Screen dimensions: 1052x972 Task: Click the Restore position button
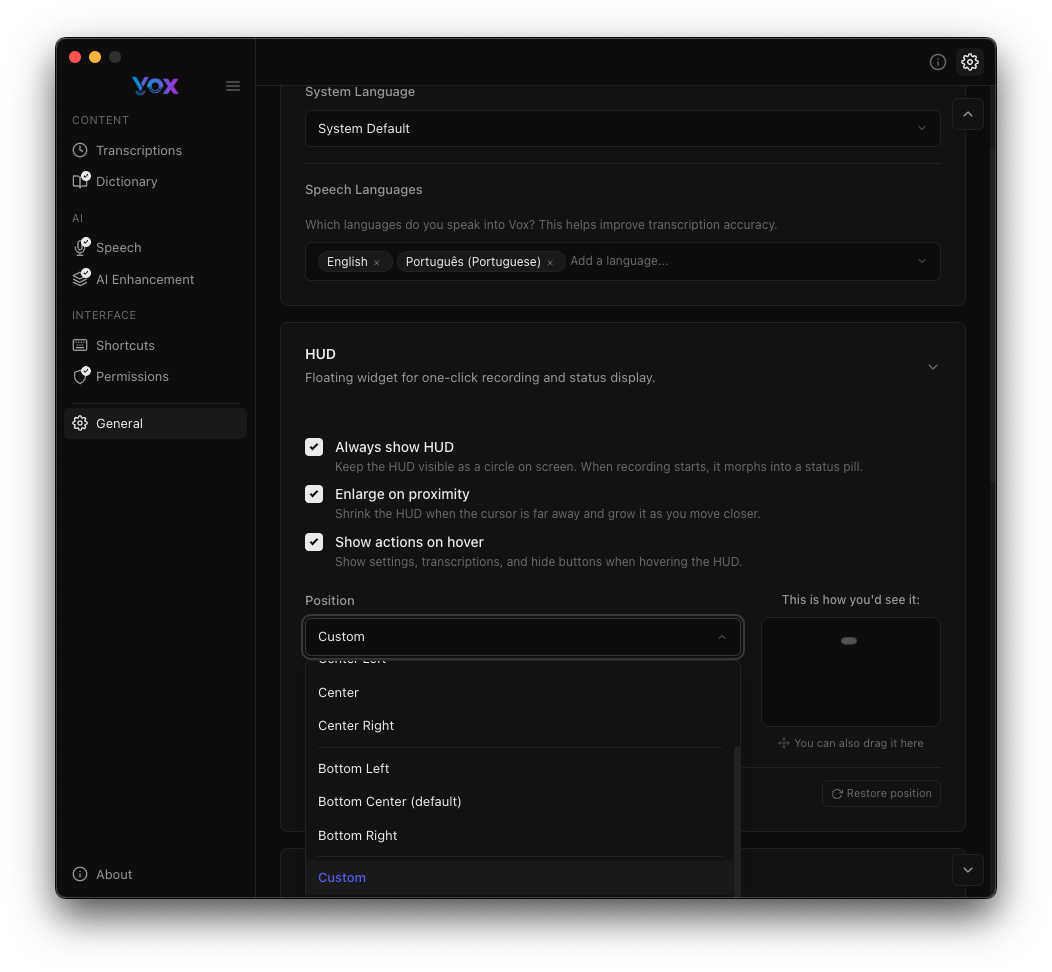click(881, 793)
